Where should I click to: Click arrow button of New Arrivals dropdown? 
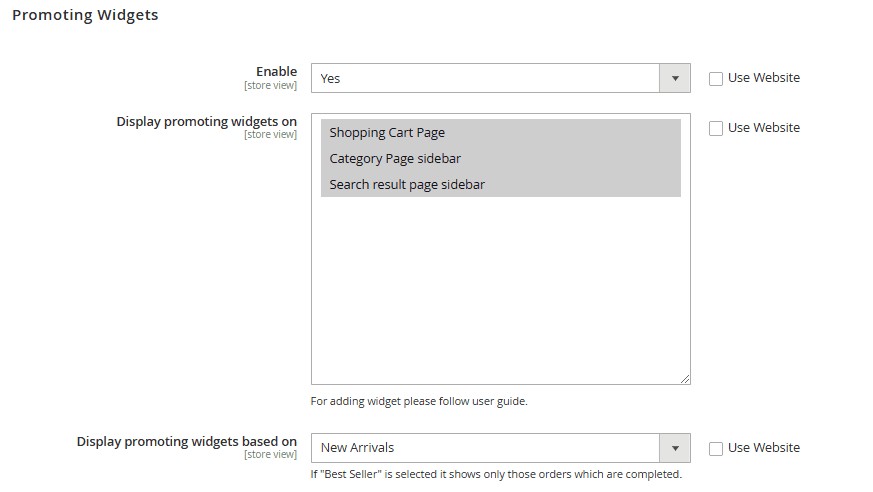(x=675, y=448)
